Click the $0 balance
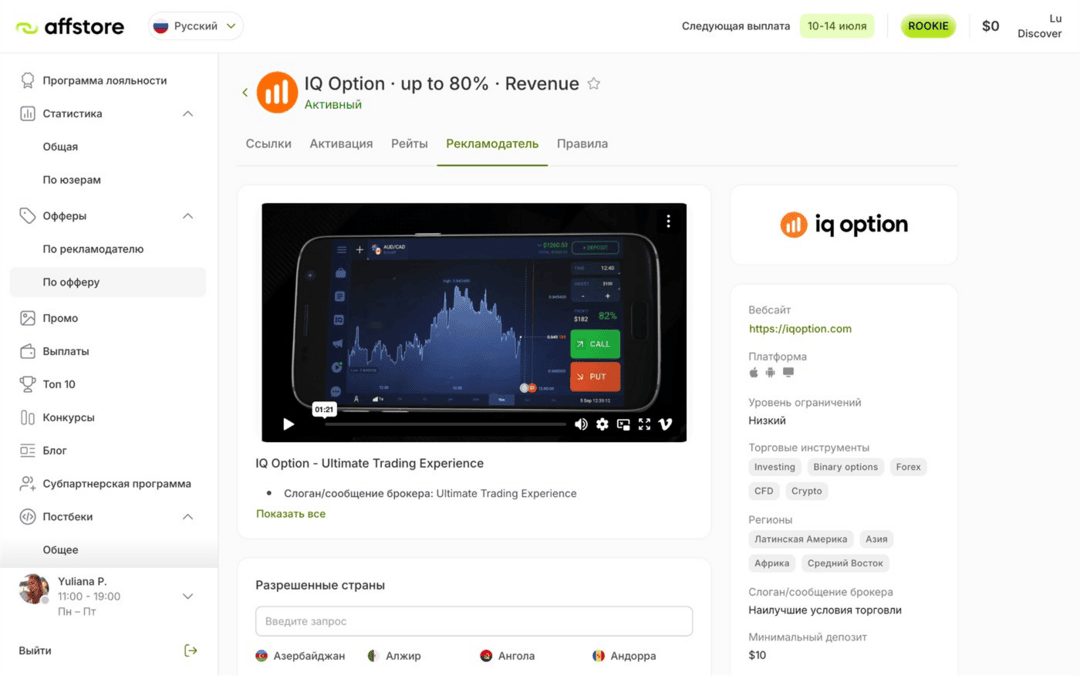This screenshot has height=676, width=1080. coord(990,26)
